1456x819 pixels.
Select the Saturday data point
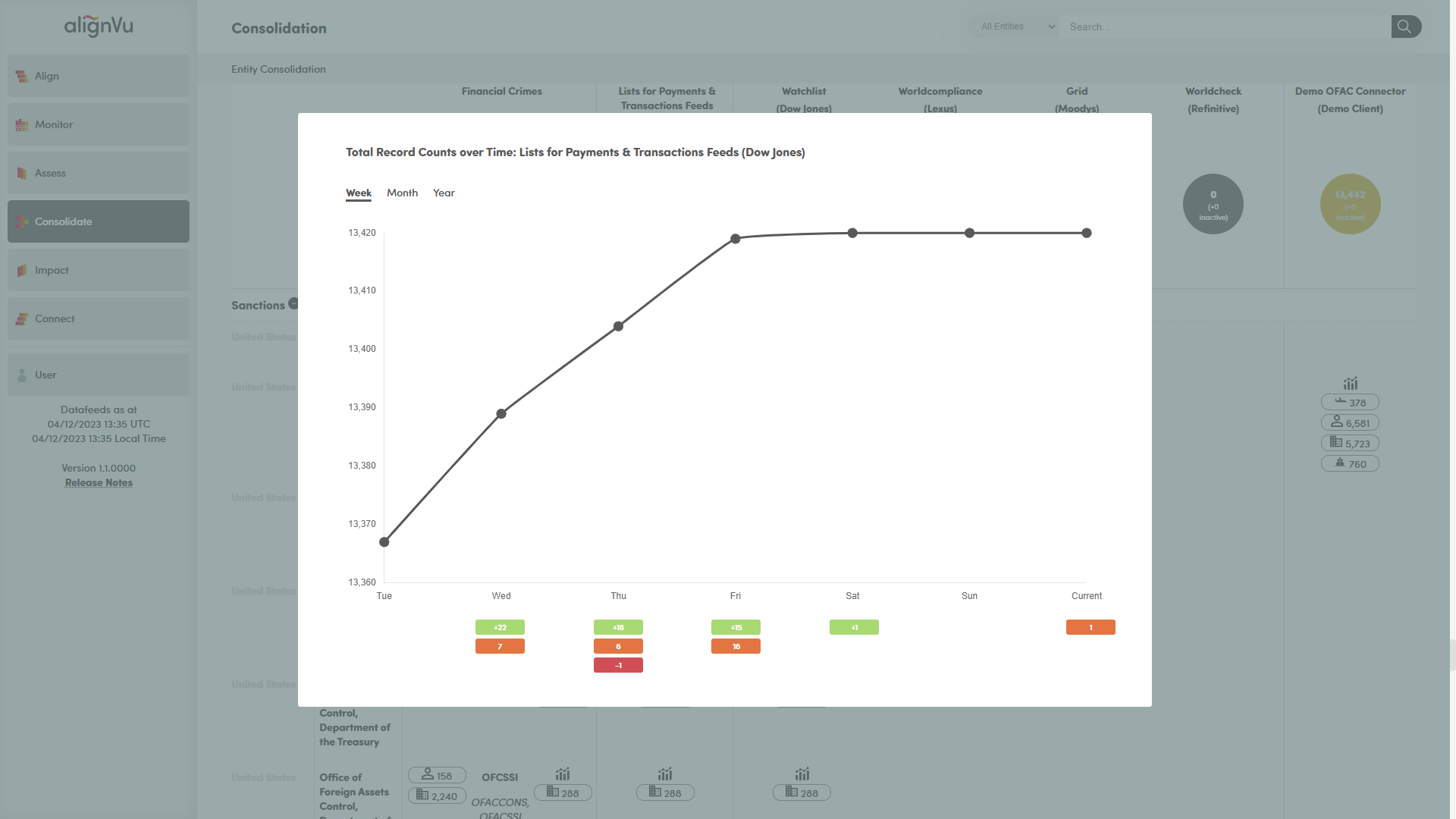tap(852, 233)
